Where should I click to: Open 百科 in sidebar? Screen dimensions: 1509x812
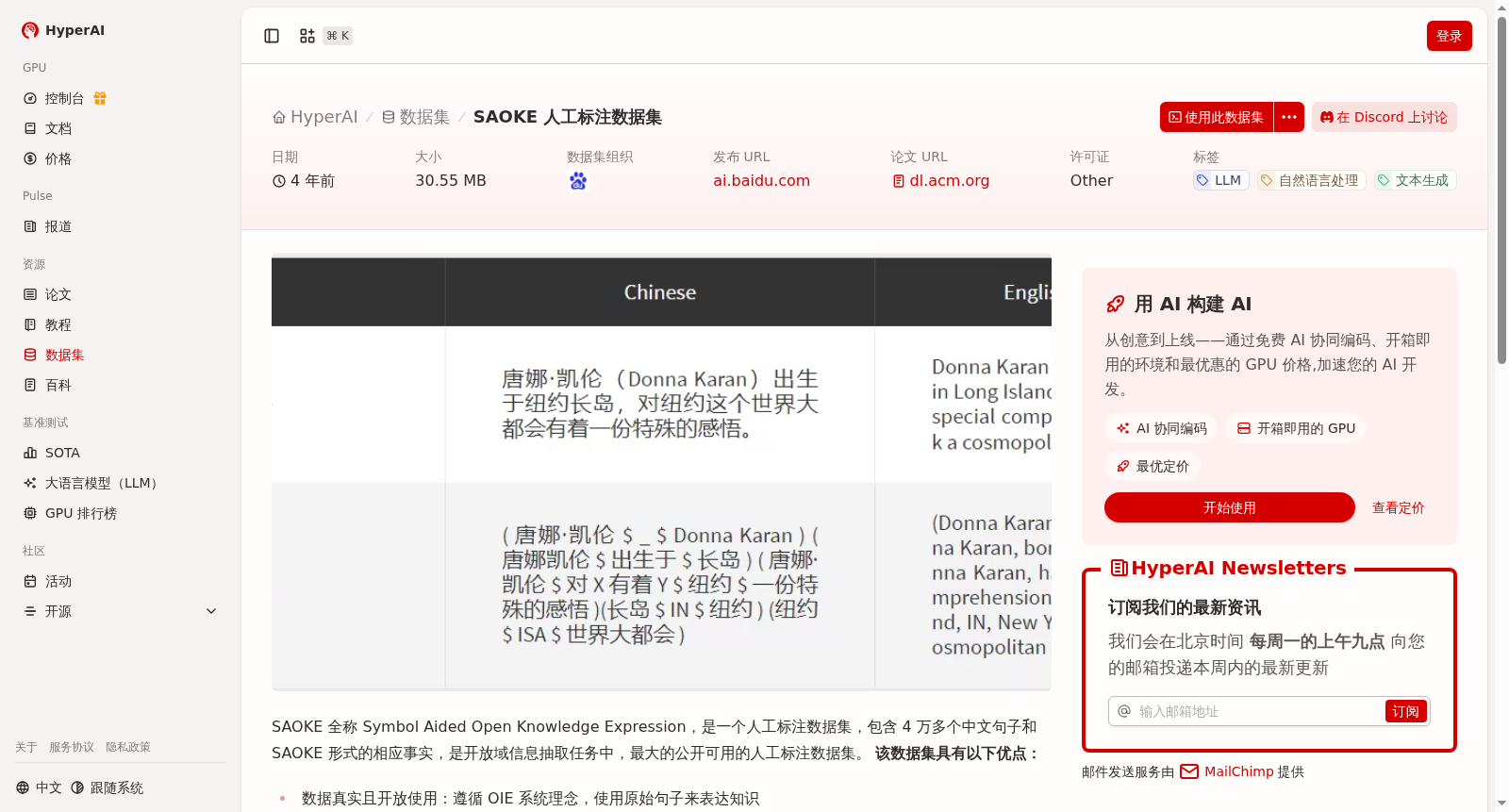click(58, 385)
